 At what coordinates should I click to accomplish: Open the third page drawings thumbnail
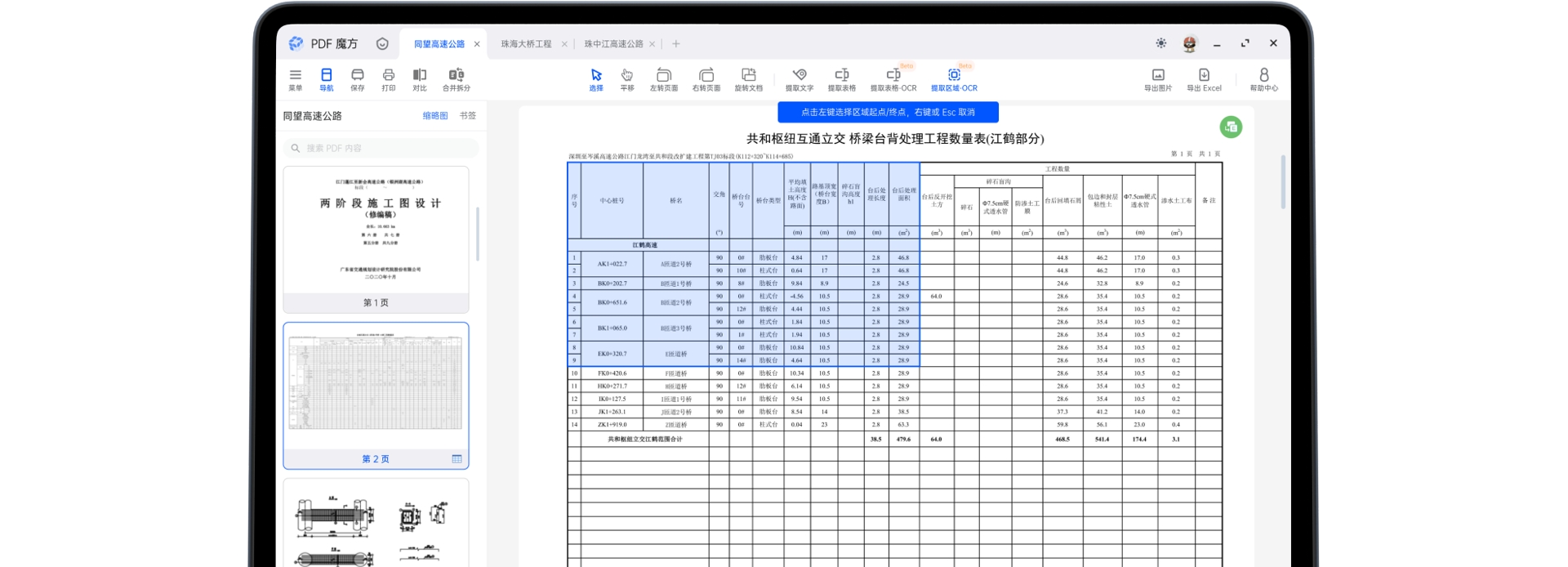(x=376, y=523)
